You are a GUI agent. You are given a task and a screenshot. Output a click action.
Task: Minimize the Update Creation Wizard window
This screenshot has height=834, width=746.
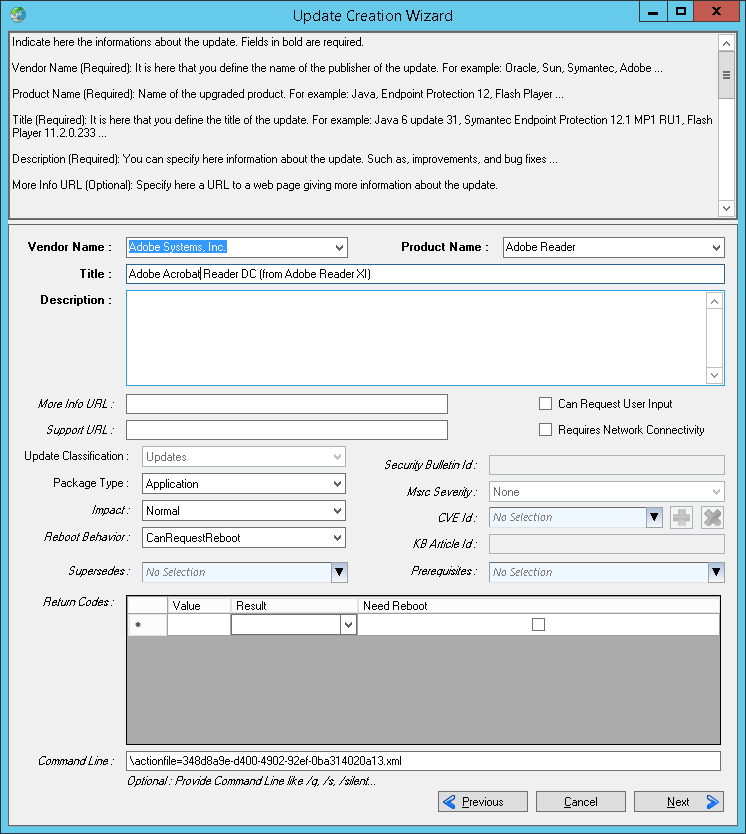point(653,12)
